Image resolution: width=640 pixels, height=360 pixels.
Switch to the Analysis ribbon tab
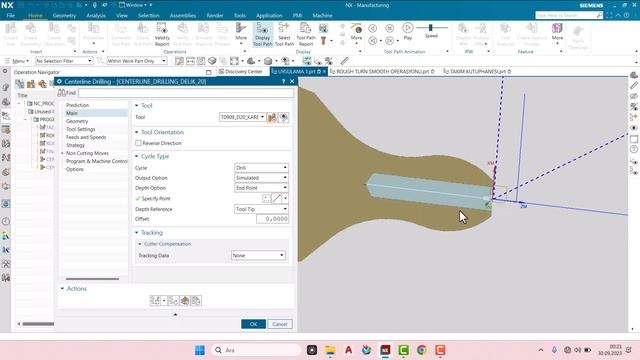click(96, 16)
